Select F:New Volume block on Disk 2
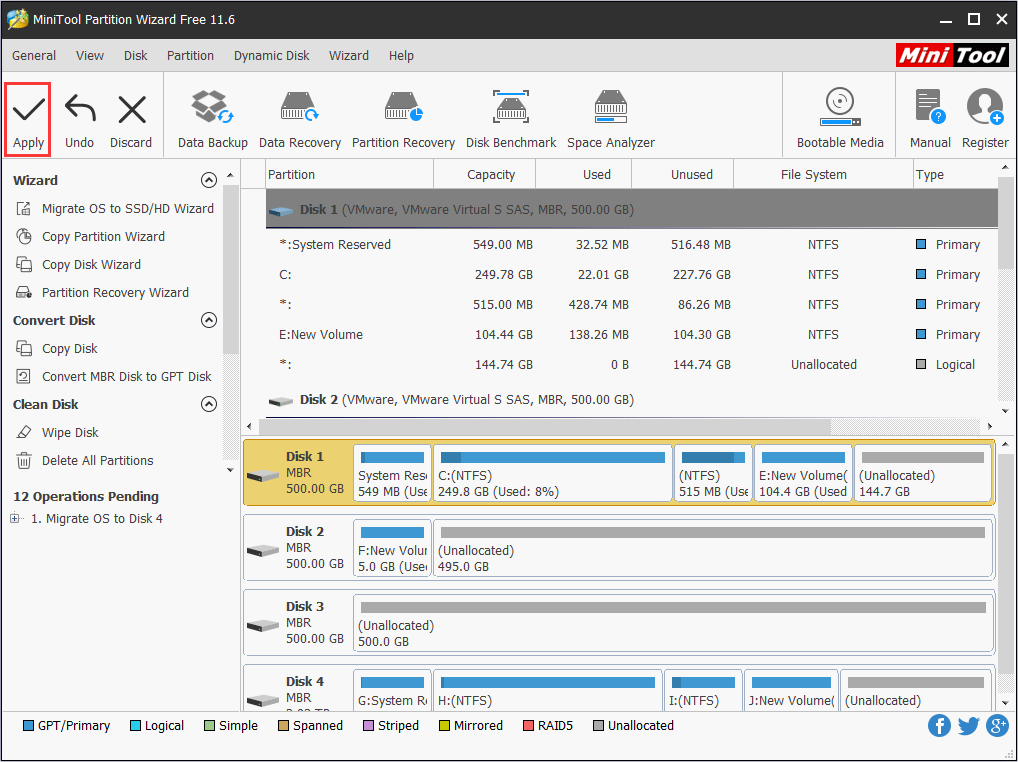The width and height of the screenshot is (1018, 762). coord(392,548)
